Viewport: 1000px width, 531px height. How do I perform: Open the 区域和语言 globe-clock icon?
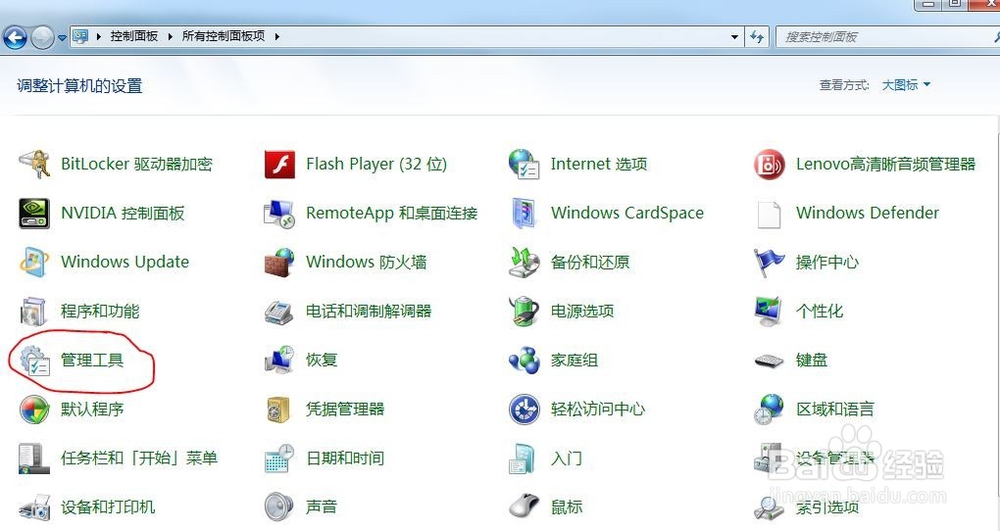point(769,409)
